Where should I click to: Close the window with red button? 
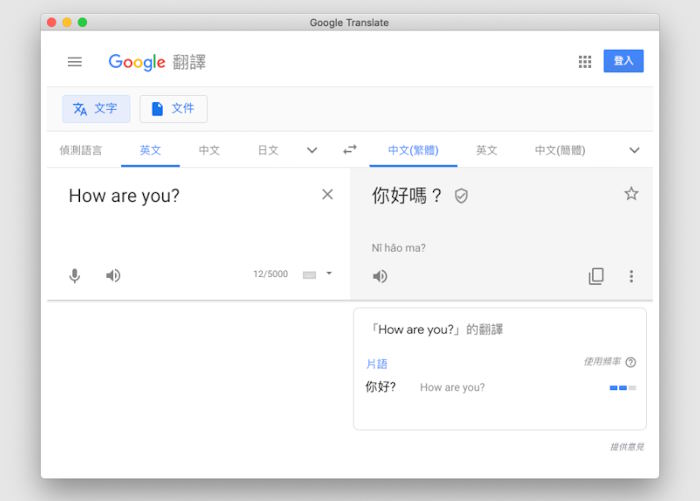tap(51, 22)
